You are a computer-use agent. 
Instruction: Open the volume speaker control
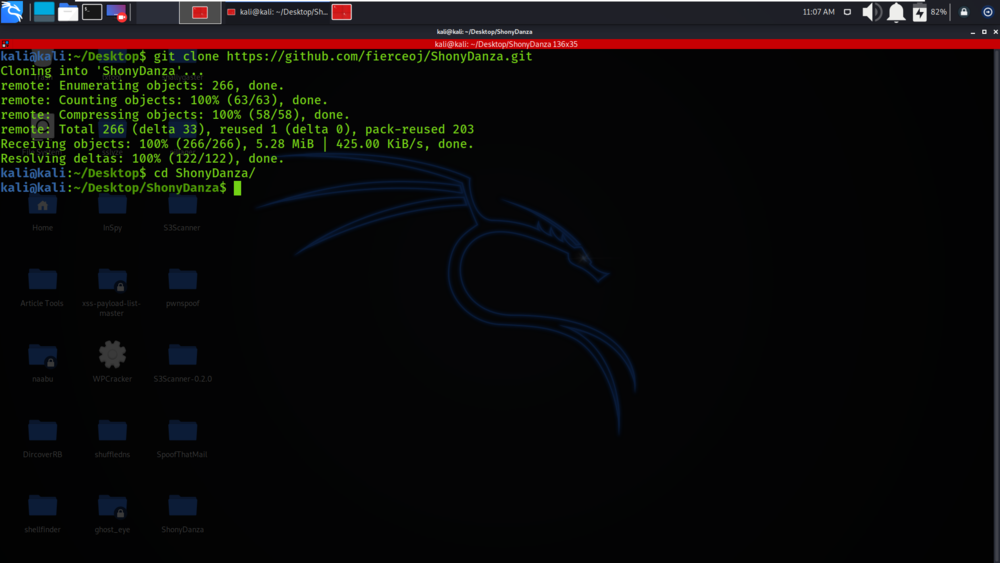point(871,12)
